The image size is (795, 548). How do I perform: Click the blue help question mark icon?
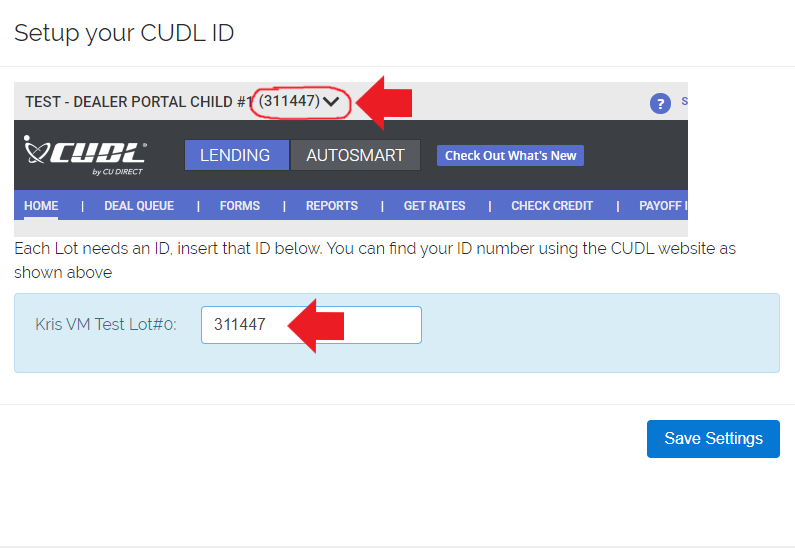pyautogui.click(x=660, y=104)
